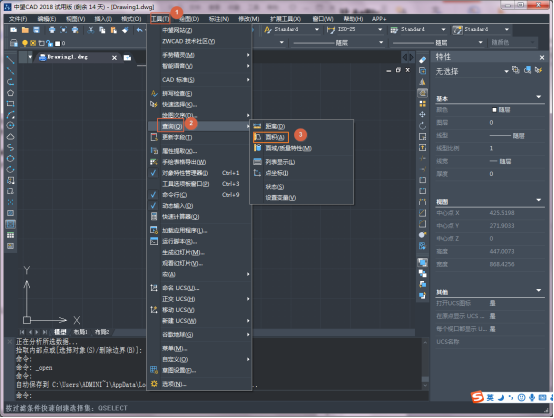Click the Undo arrow icon in toolbar

pyautogui.click(x=140, y=30)
